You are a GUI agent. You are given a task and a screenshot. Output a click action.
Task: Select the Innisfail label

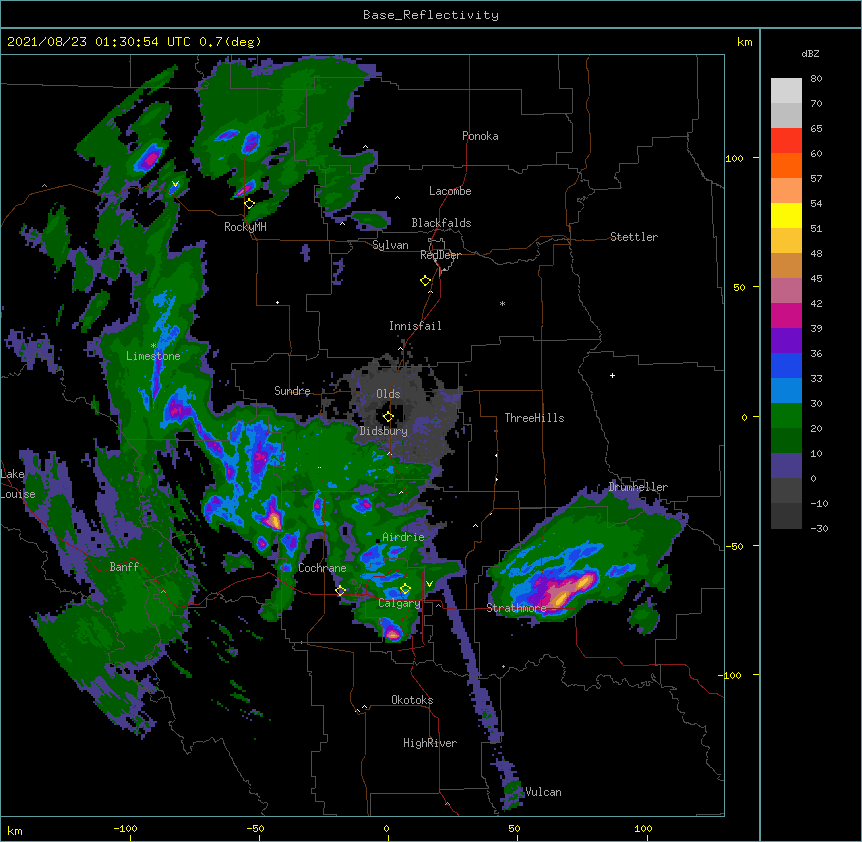[415, 326]
